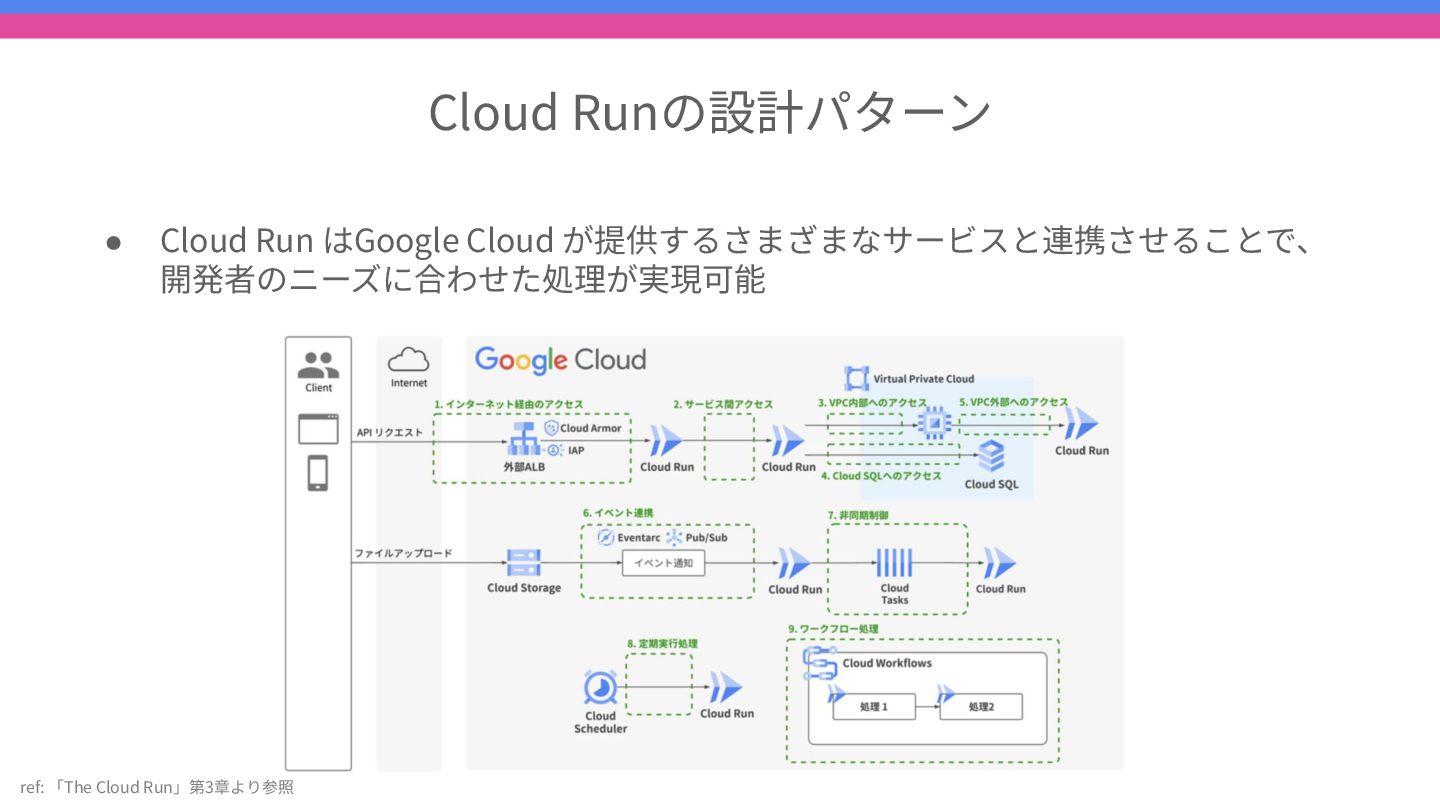Click the IAP icon
Viewport: 1440px width, 810px height.
554,451
